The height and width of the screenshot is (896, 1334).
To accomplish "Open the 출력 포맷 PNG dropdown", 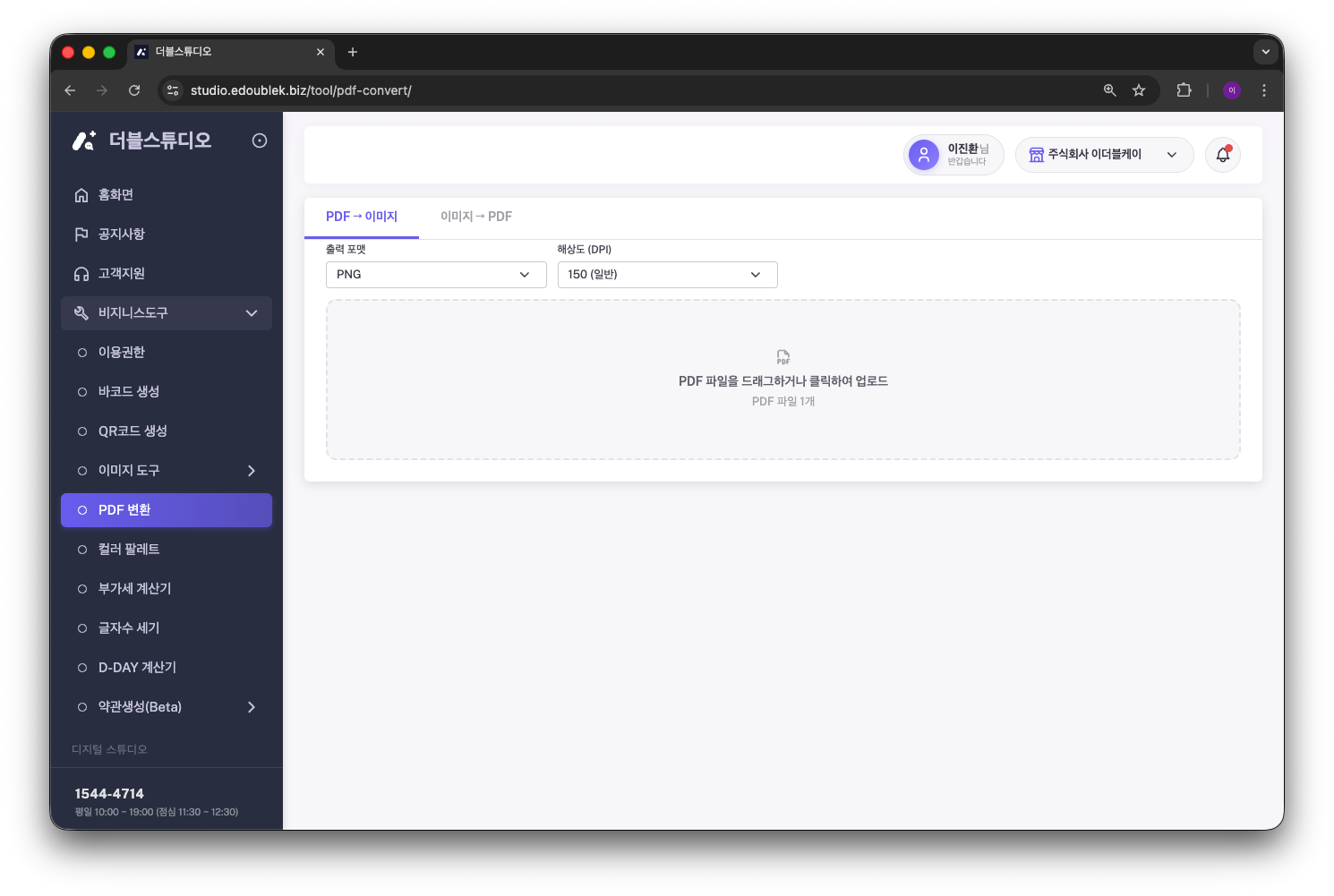I will 436,275.
